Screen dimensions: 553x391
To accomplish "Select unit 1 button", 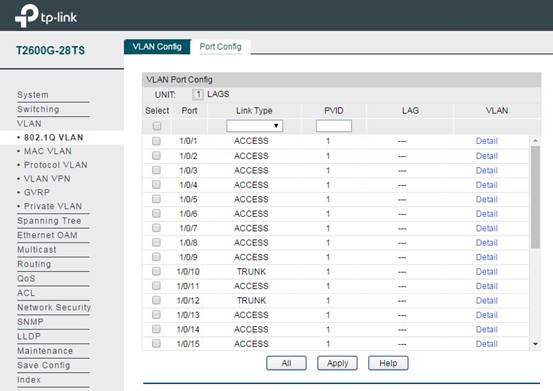I will (198, 94).
